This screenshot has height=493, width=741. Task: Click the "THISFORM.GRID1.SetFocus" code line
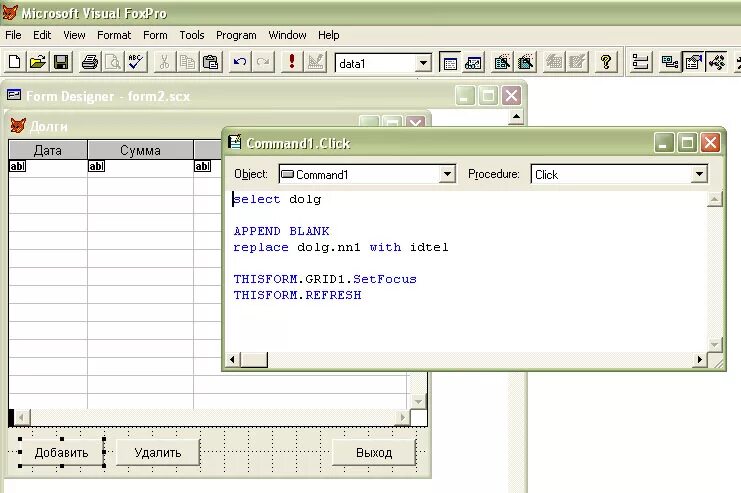[325, 279]
